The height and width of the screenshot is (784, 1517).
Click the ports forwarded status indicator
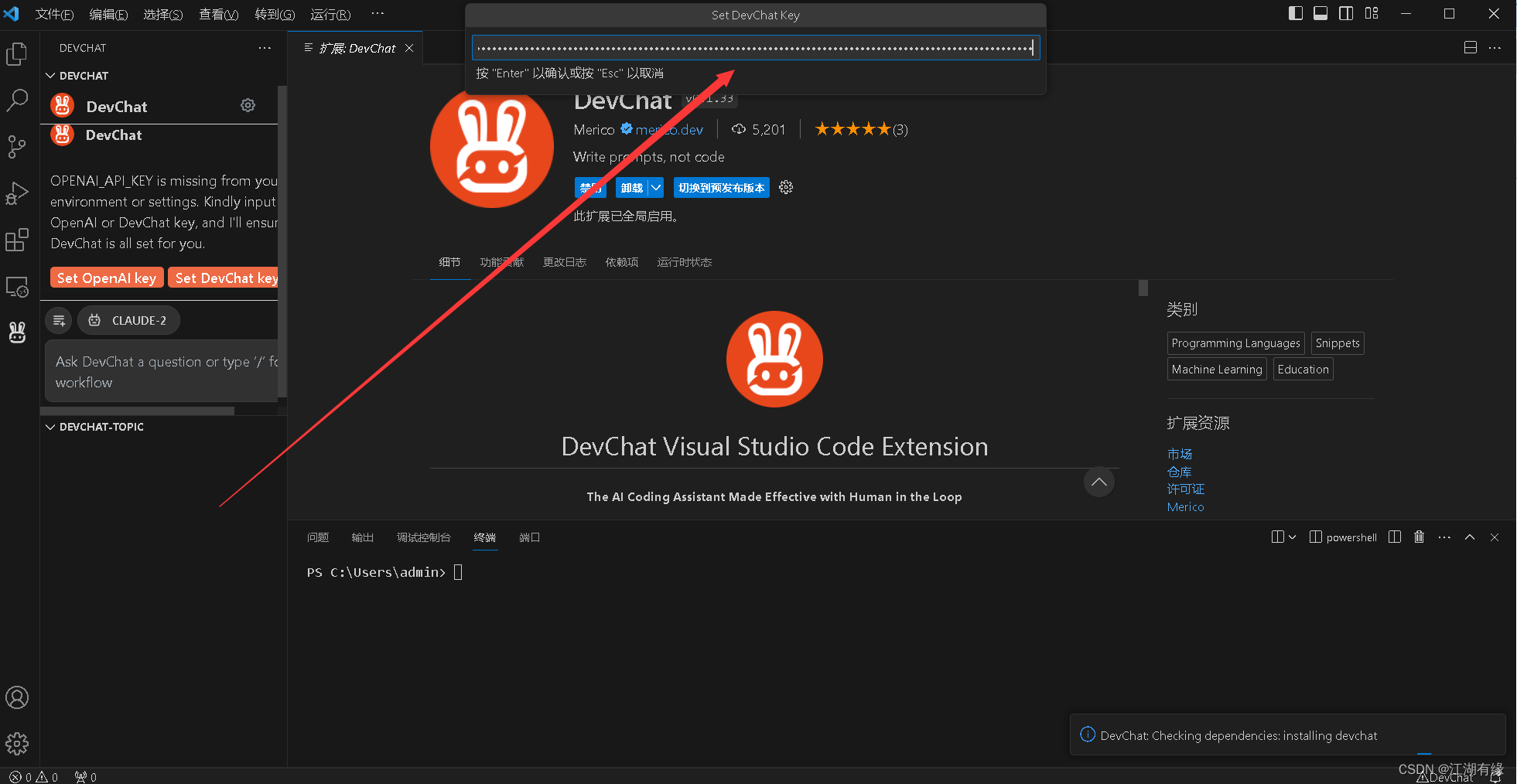click(85, 777)
